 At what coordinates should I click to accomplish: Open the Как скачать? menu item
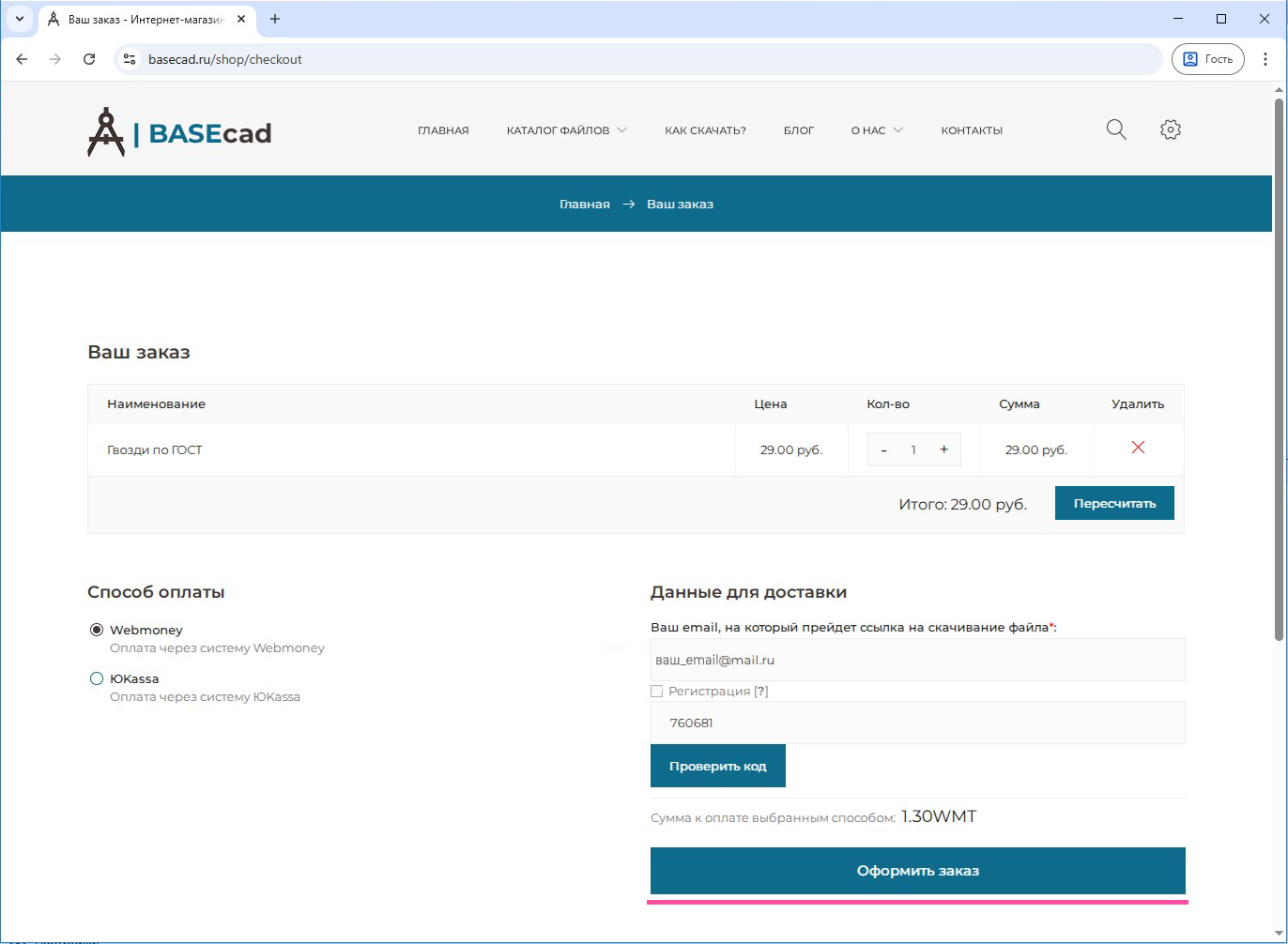[705, 130]
